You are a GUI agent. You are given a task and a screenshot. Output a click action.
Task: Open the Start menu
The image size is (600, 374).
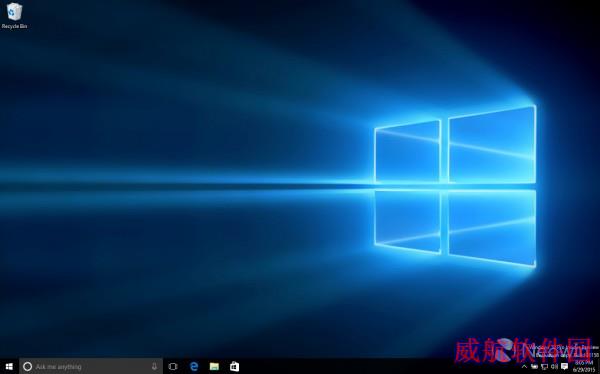click(9, 367)
